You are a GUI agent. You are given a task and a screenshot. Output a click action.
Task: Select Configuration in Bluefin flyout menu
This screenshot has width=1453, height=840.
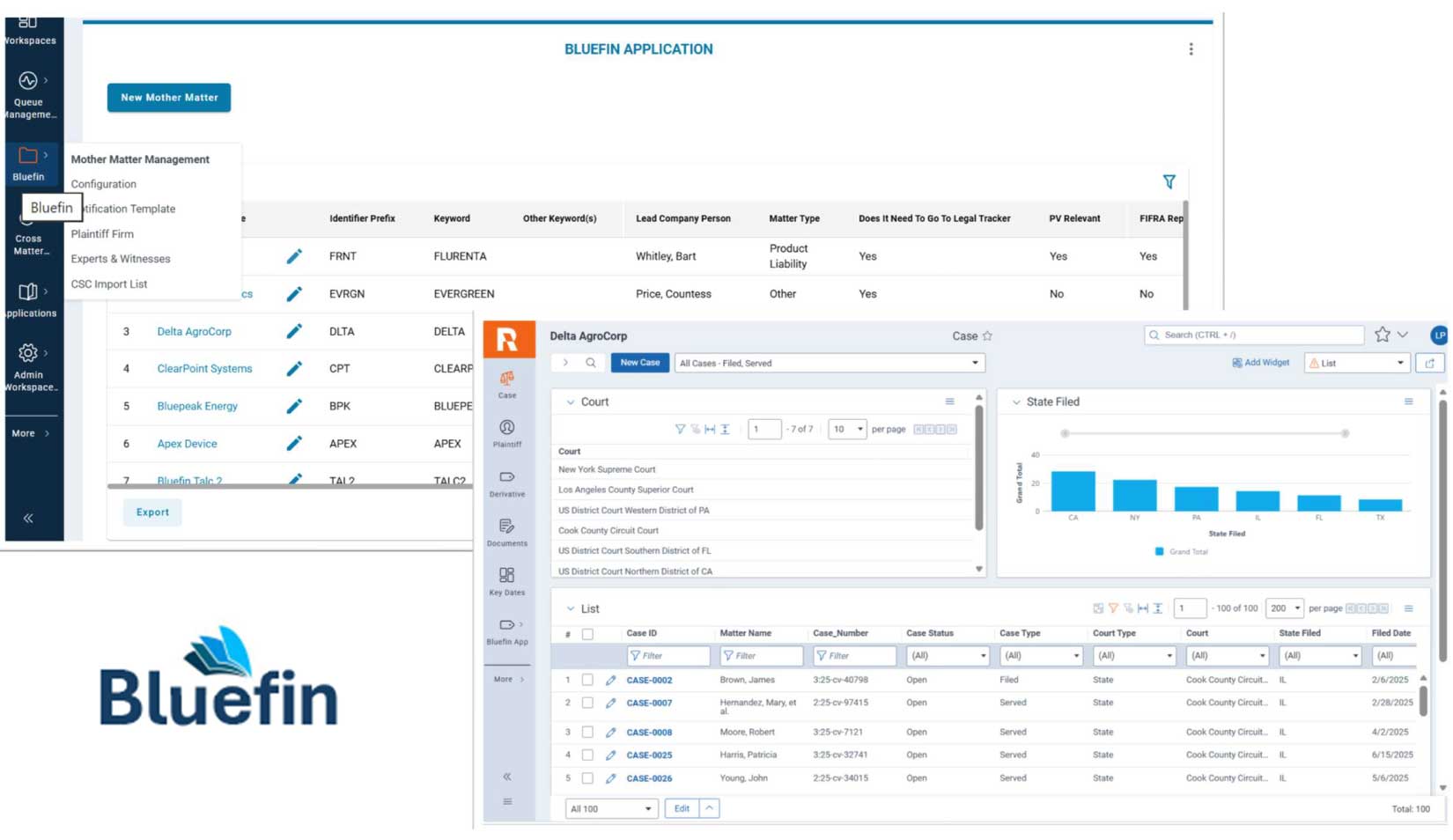point(104,184)
